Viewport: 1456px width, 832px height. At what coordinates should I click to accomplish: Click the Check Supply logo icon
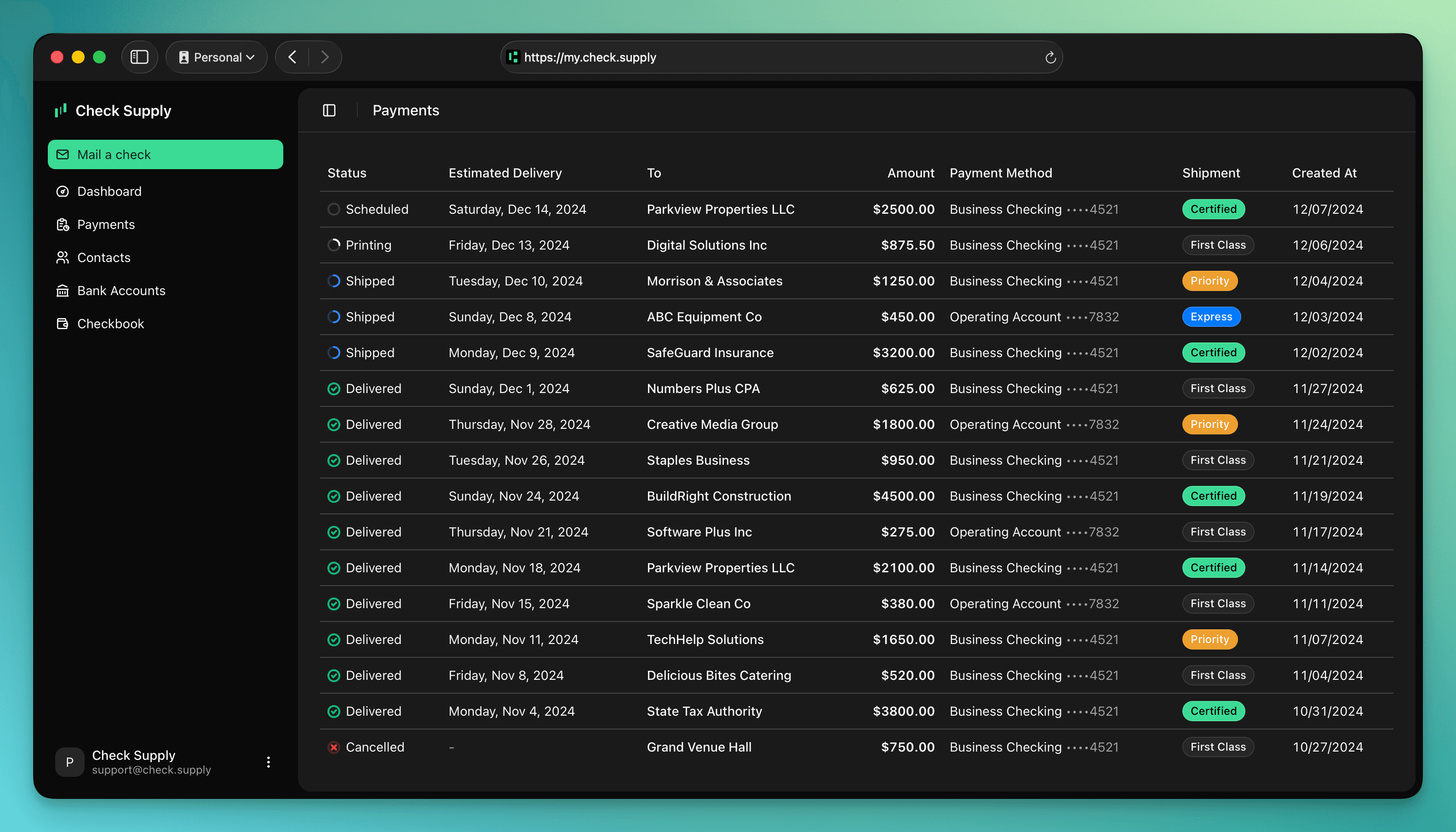pos(61,110)
